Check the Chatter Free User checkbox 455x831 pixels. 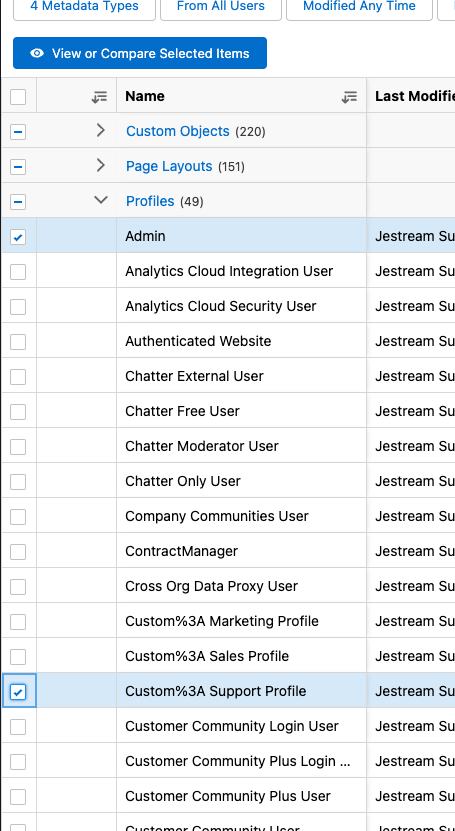click(x=18, y=412)
